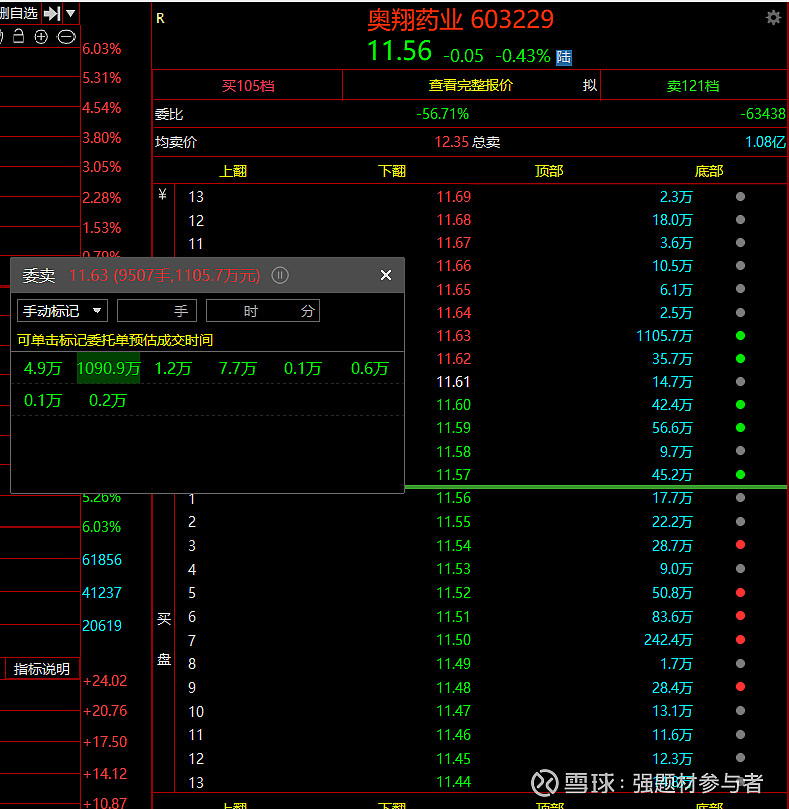Screen dimensions: 789x809
Task: Click buy price 11.51 at level 6
Action: [x=454, y=617]
